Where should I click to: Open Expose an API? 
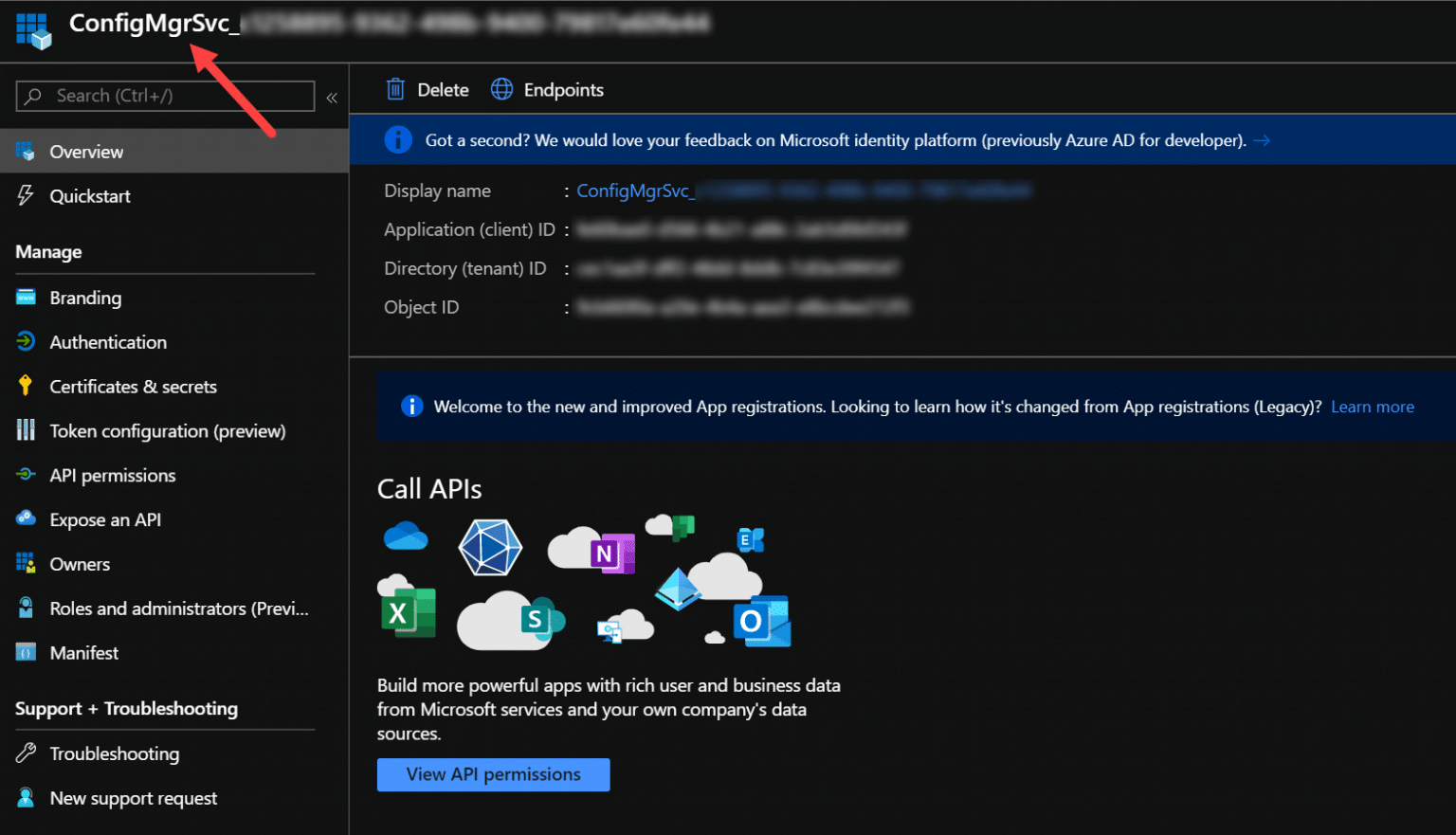(105, 519)
